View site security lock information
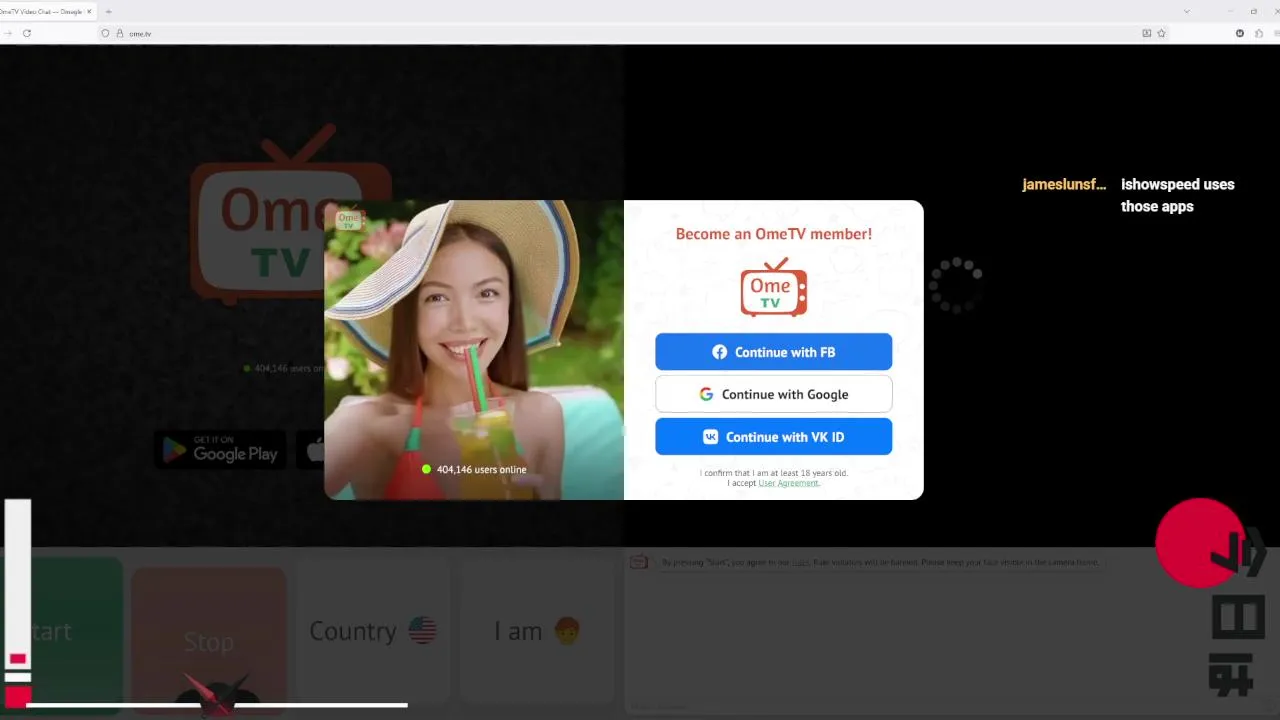Screen dimensions: 1280x720 pos(120,33)
